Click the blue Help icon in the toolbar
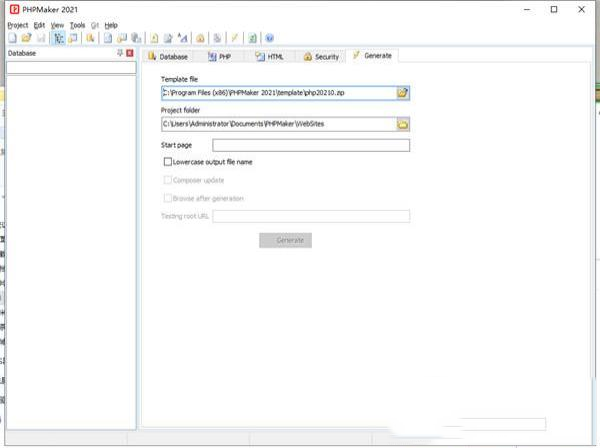This screenshot has width=600, height=448. tap(270, 37)
